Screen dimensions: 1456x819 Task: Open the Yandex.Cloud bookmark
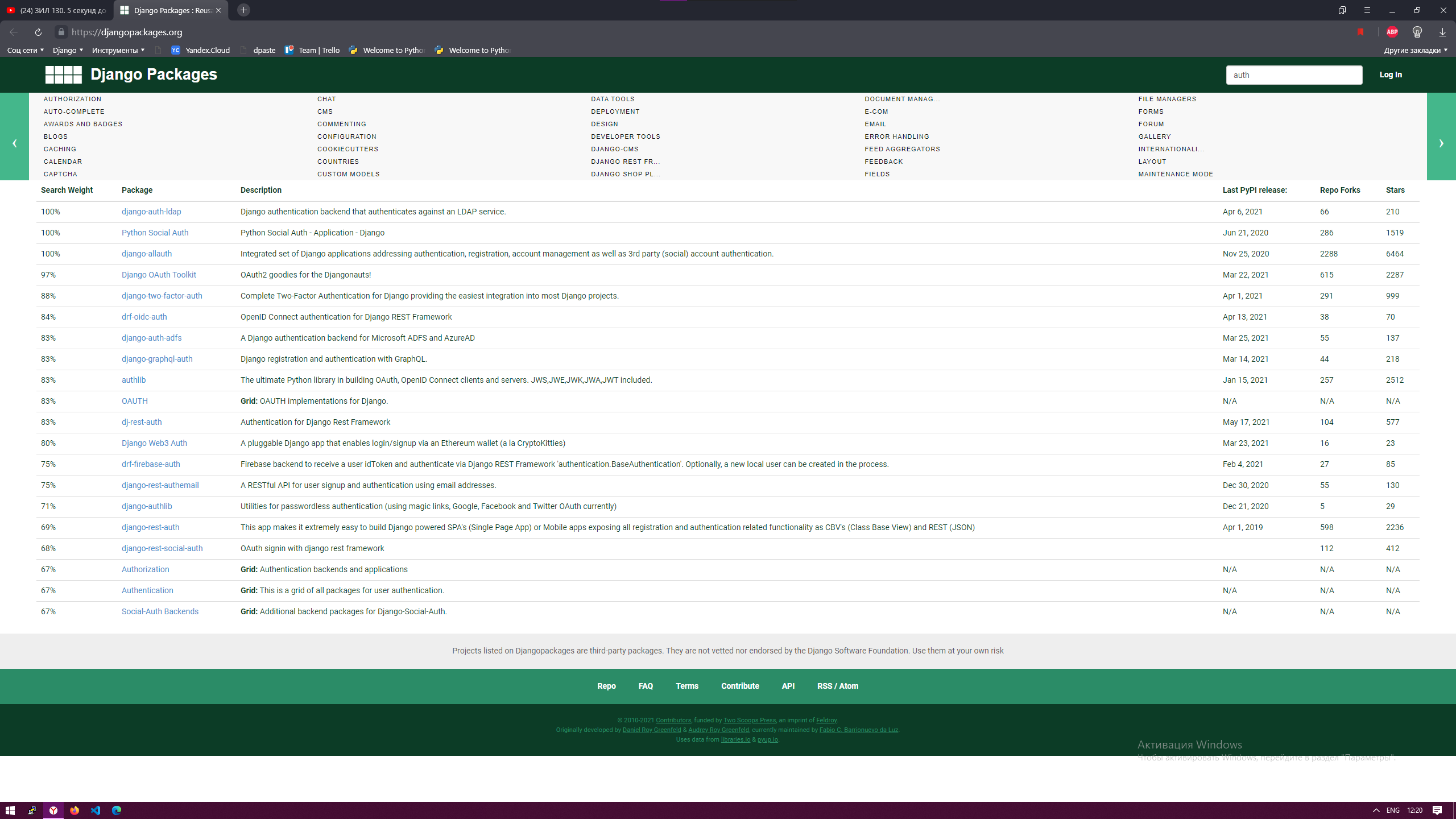click(201, 50)
